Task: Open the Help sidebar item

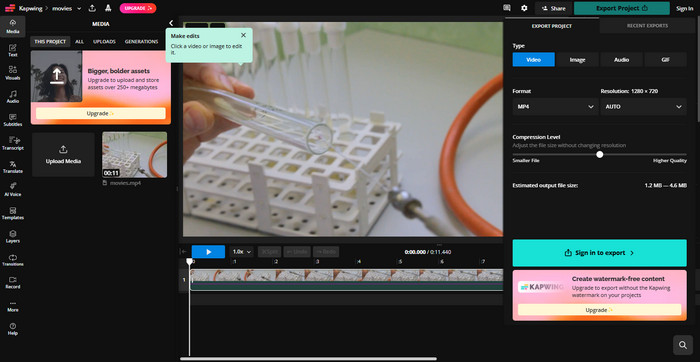Action: tap(12, 329)
